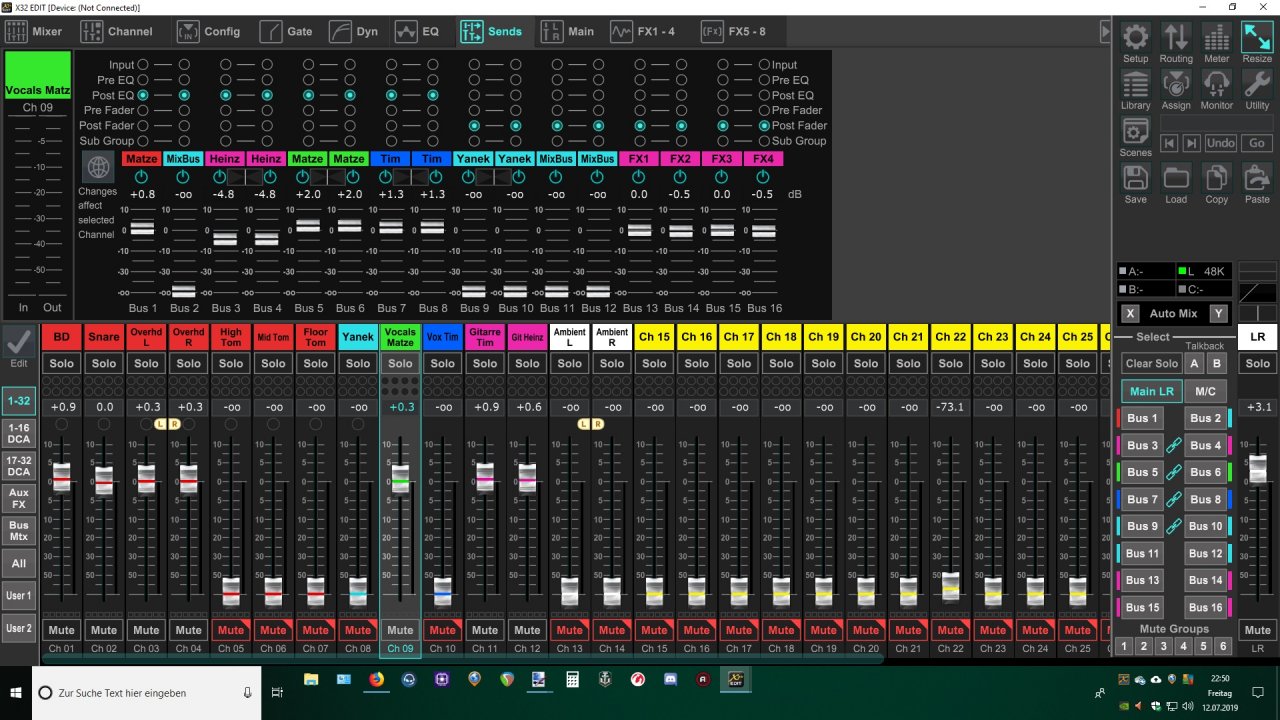The width and height of the screenshot is (1280, 720).
Task: Mute channel Ch 01 BD
Action: [x=61, y=630]
